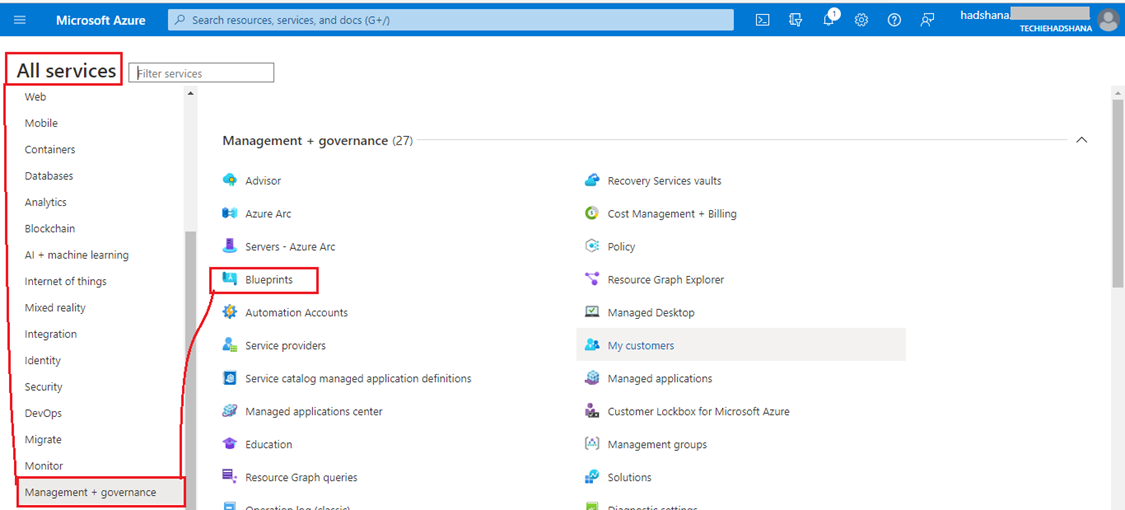Screen dimensions: 1125x510
Task: Click the Servers - Azure Arc icon
Action: [230, 246]
